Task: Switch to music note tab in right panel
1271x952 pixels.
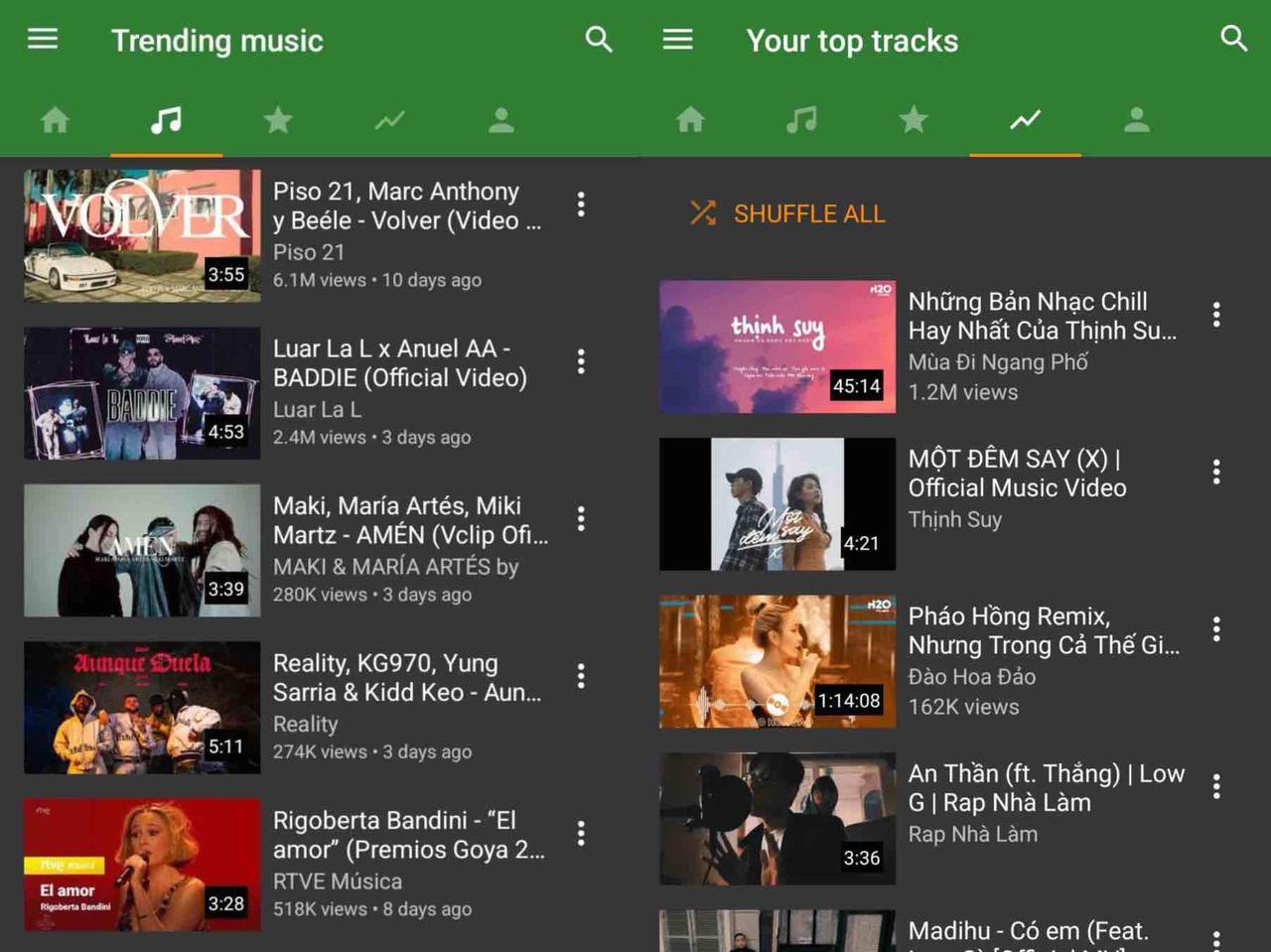Action: [x=801, y=121]
